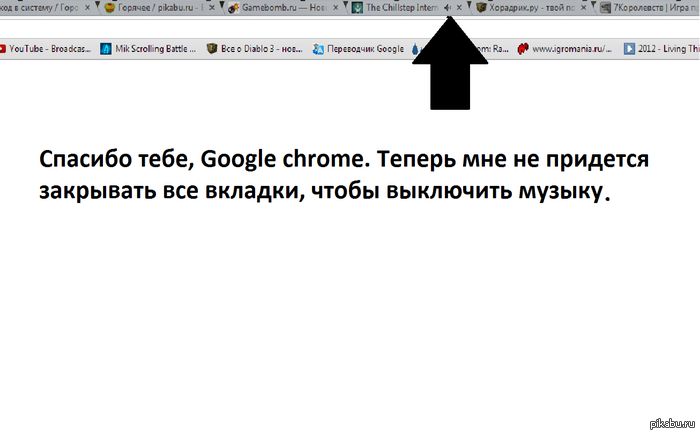Click the speaker audio indicator on Chillstep tab
Screen dimensions: 700x435
tap(448, 8)
